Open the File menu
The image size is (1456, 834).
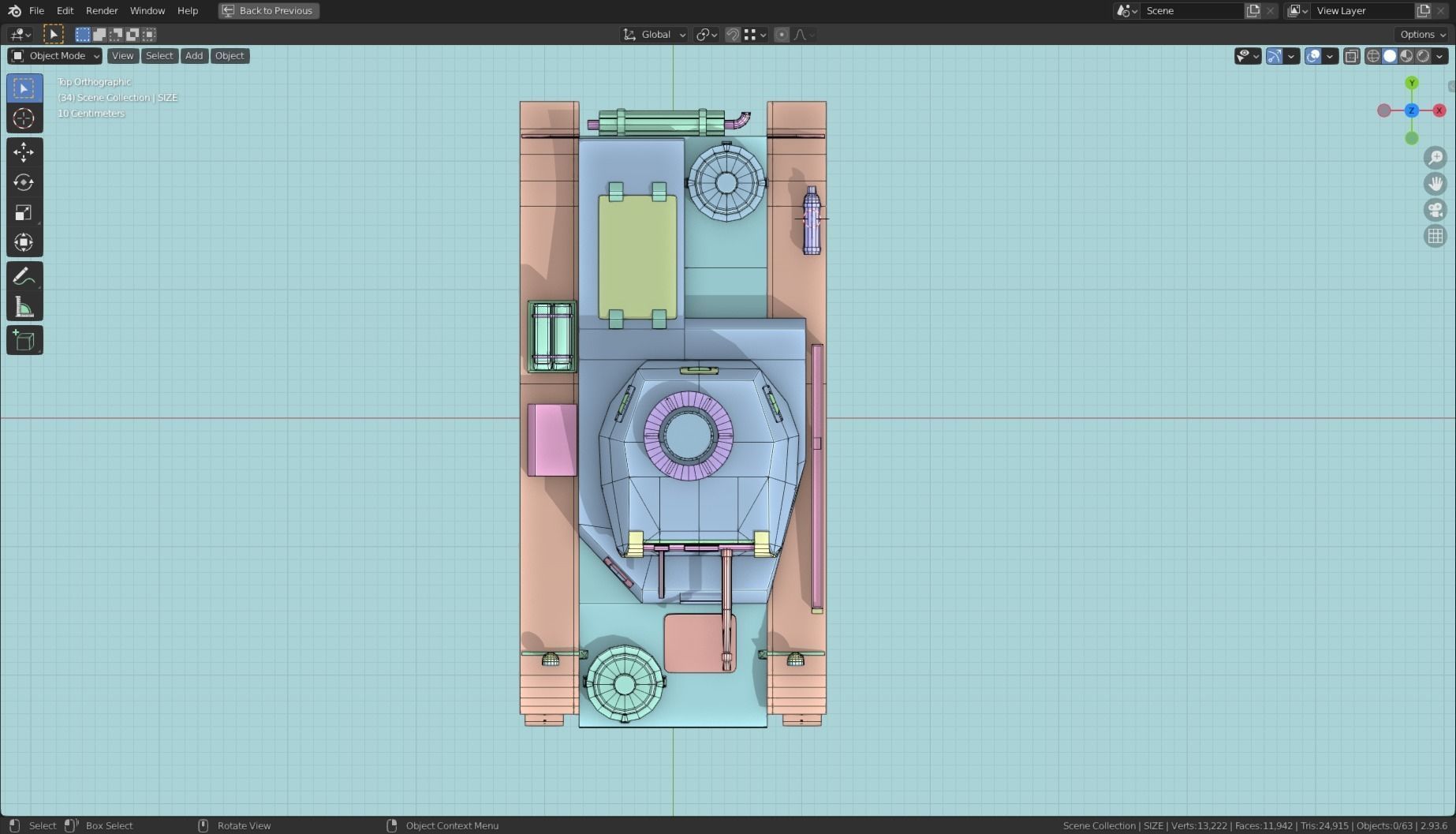coord(36,10)
